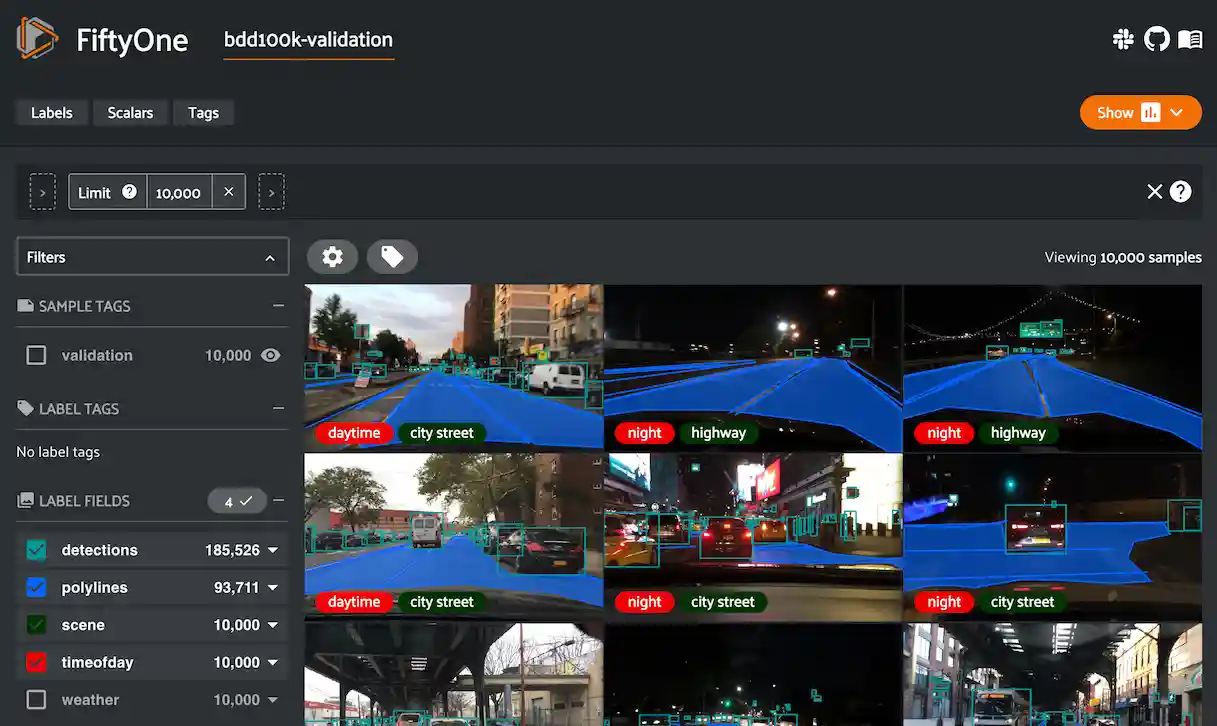Open the Show plots dropdown button
The image size is (1217, 726).
click(x=1140, y=112)
